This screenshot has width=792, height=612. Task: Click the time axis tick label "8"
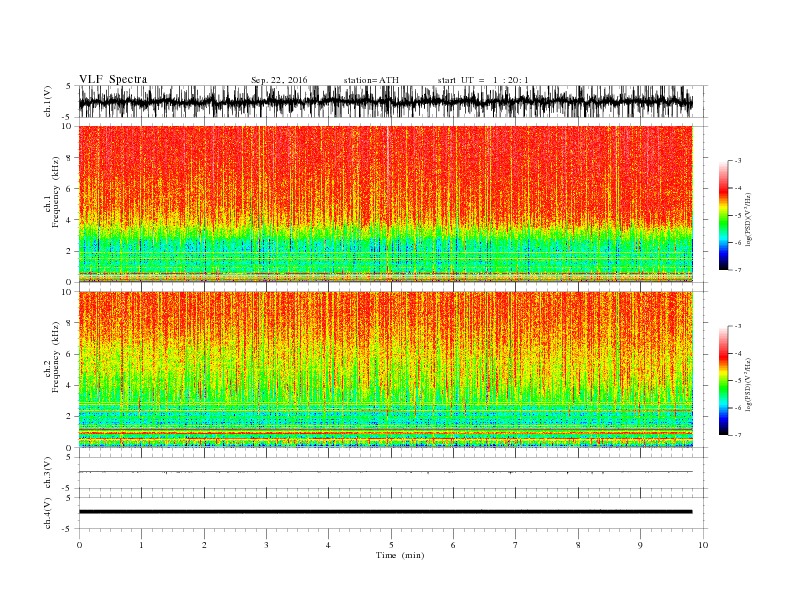(578, 545)
